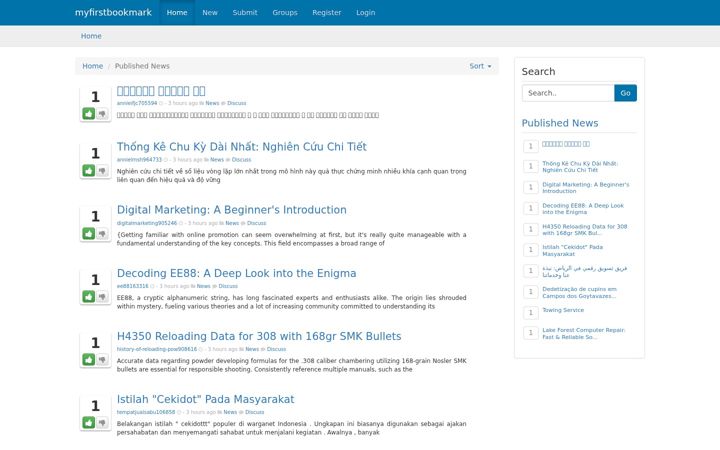Click News category under Istilah Cekidot post
720x450 pixels.
[x=230, y=412]
